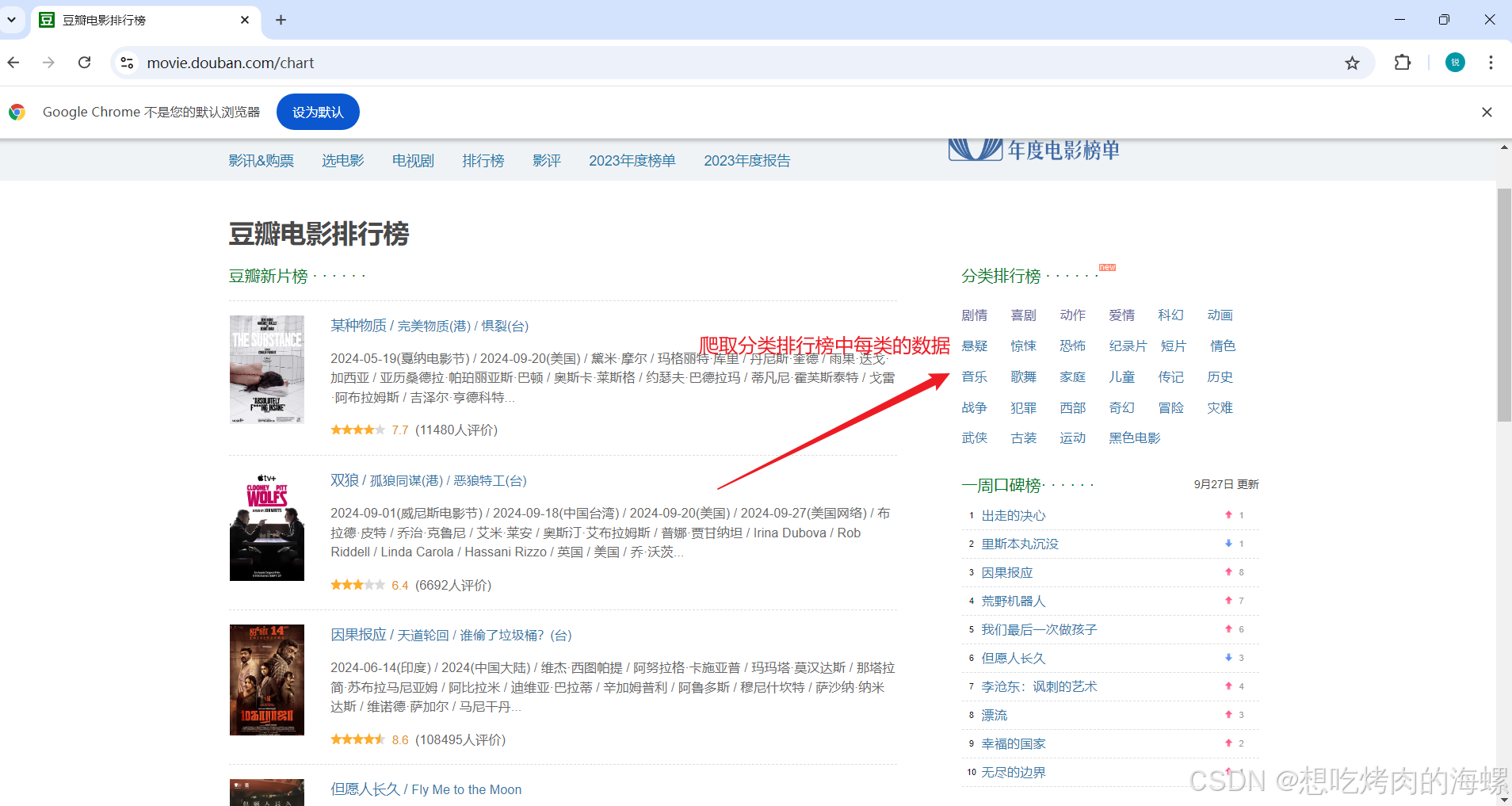Viewport: 1512px width, 806px height.
Task: Select the 音乐 category
Action: [975, 377]
